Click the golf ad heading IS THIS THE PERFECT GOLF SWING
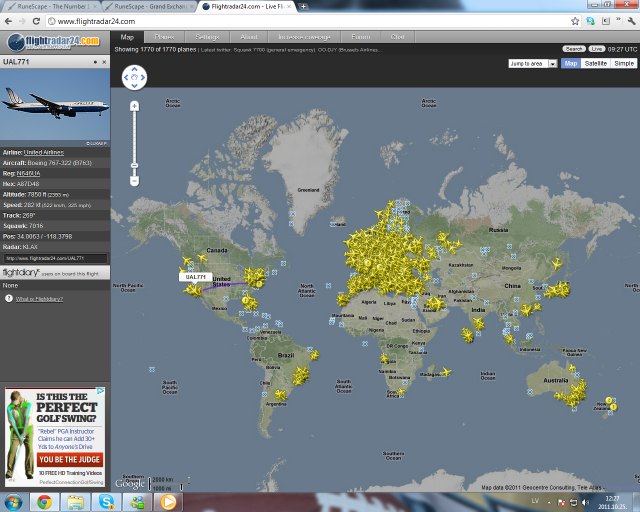 click(x=66, y=407)
